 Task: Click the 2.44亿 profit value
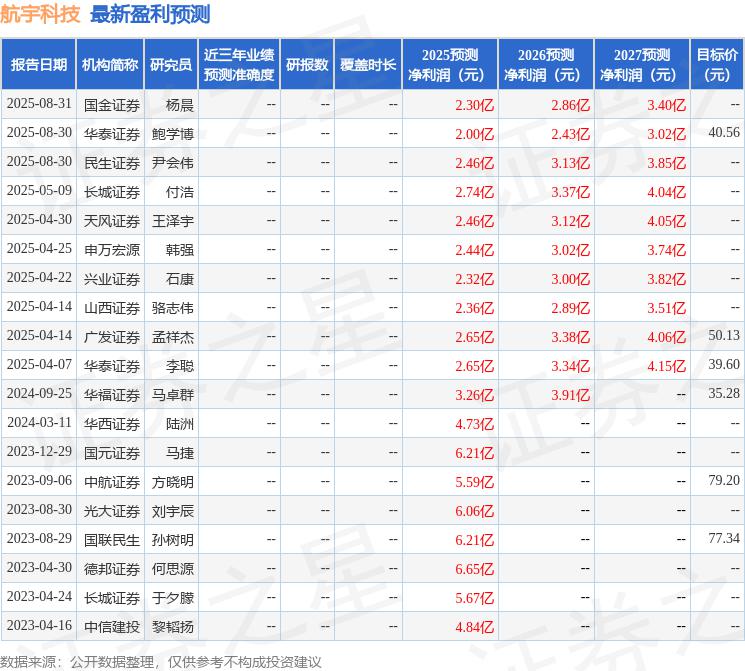[x=474, y=250]
